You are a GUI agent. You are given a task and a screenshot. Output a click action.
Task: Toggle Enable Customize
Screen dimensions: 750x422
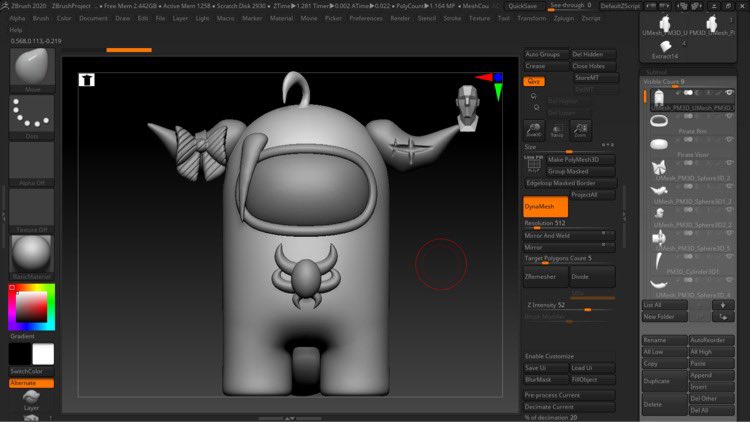(x=569, y=356)
